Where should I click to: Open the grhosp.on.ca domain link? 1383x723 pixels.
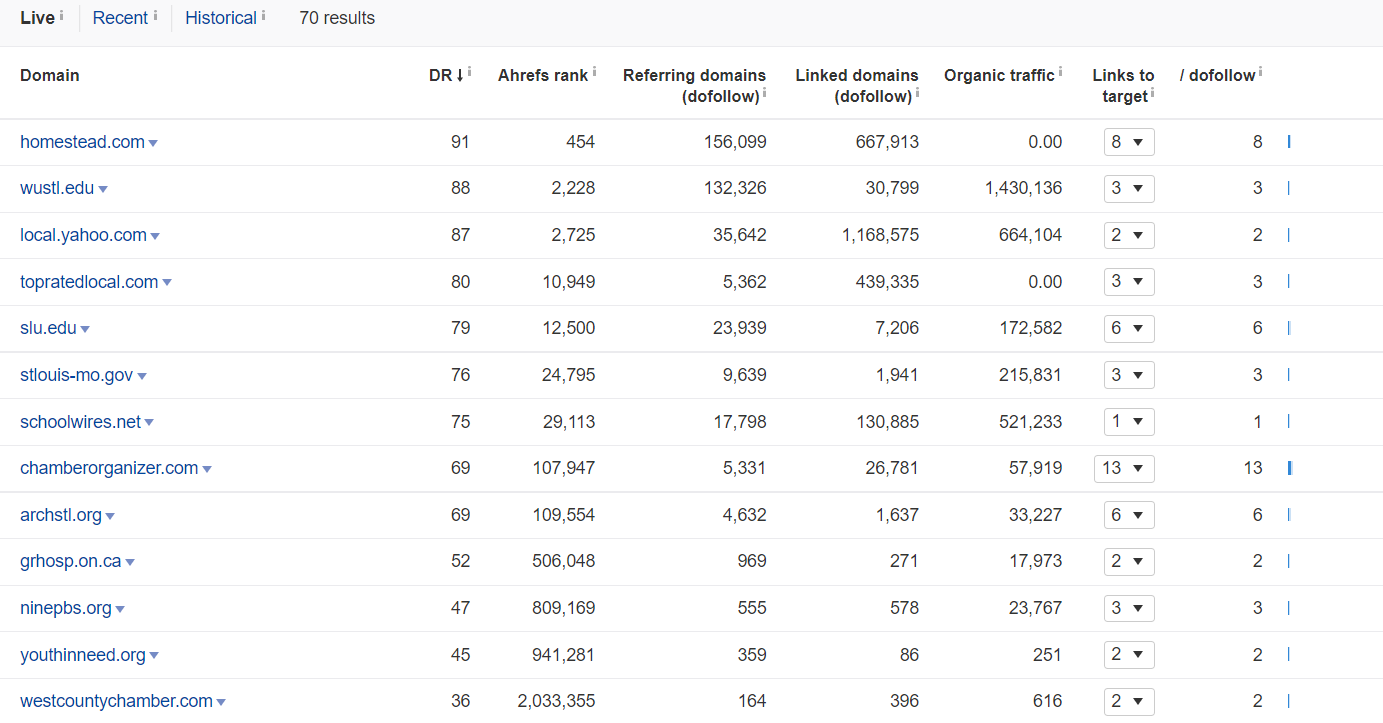70,561
